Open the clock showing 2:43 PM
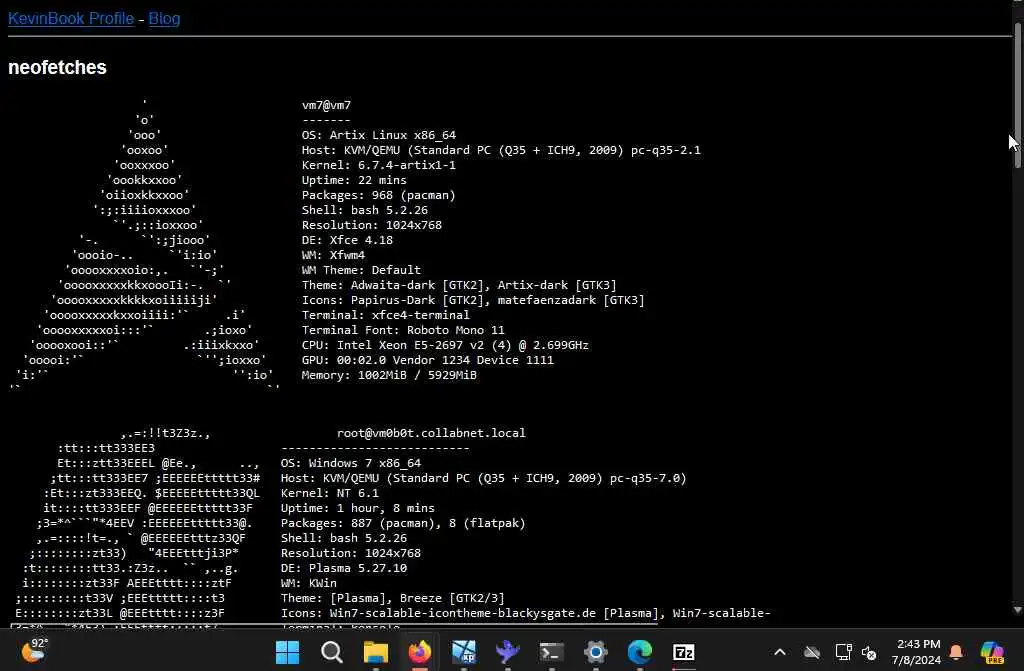The image size is (1024, 671). [916, 652]
